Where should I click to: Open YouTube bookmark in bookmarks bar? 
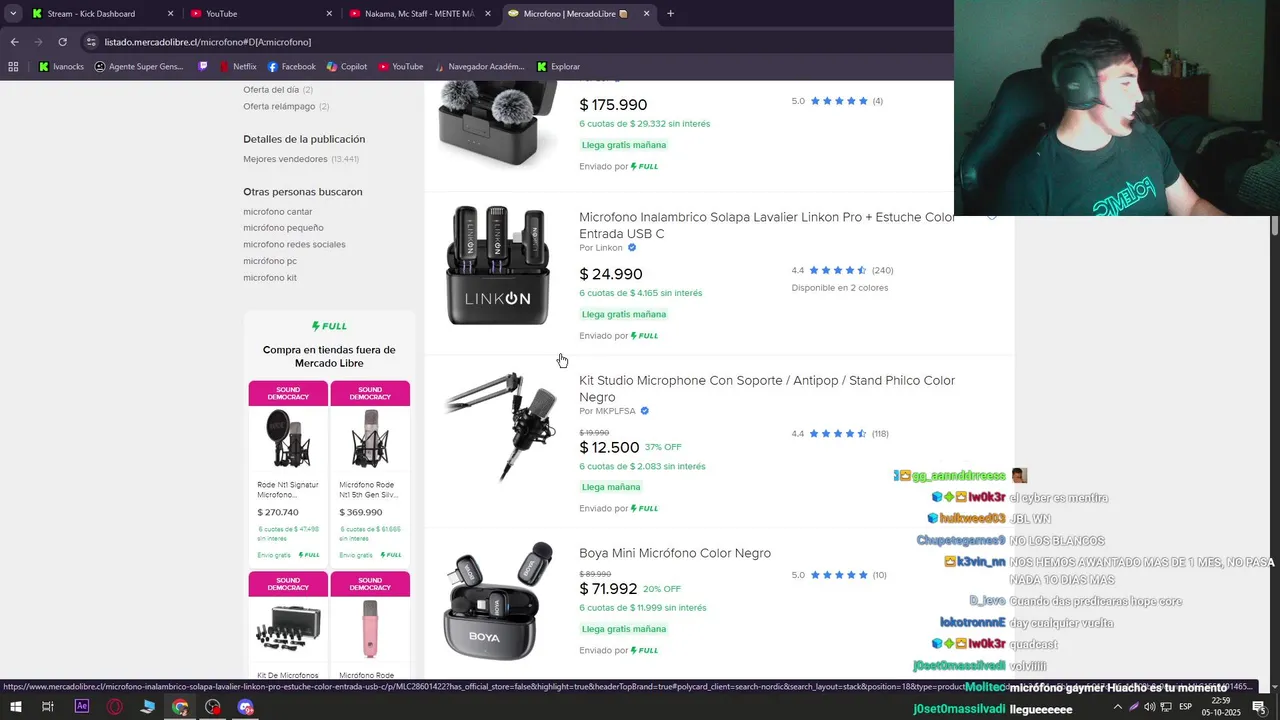point(401,67)
